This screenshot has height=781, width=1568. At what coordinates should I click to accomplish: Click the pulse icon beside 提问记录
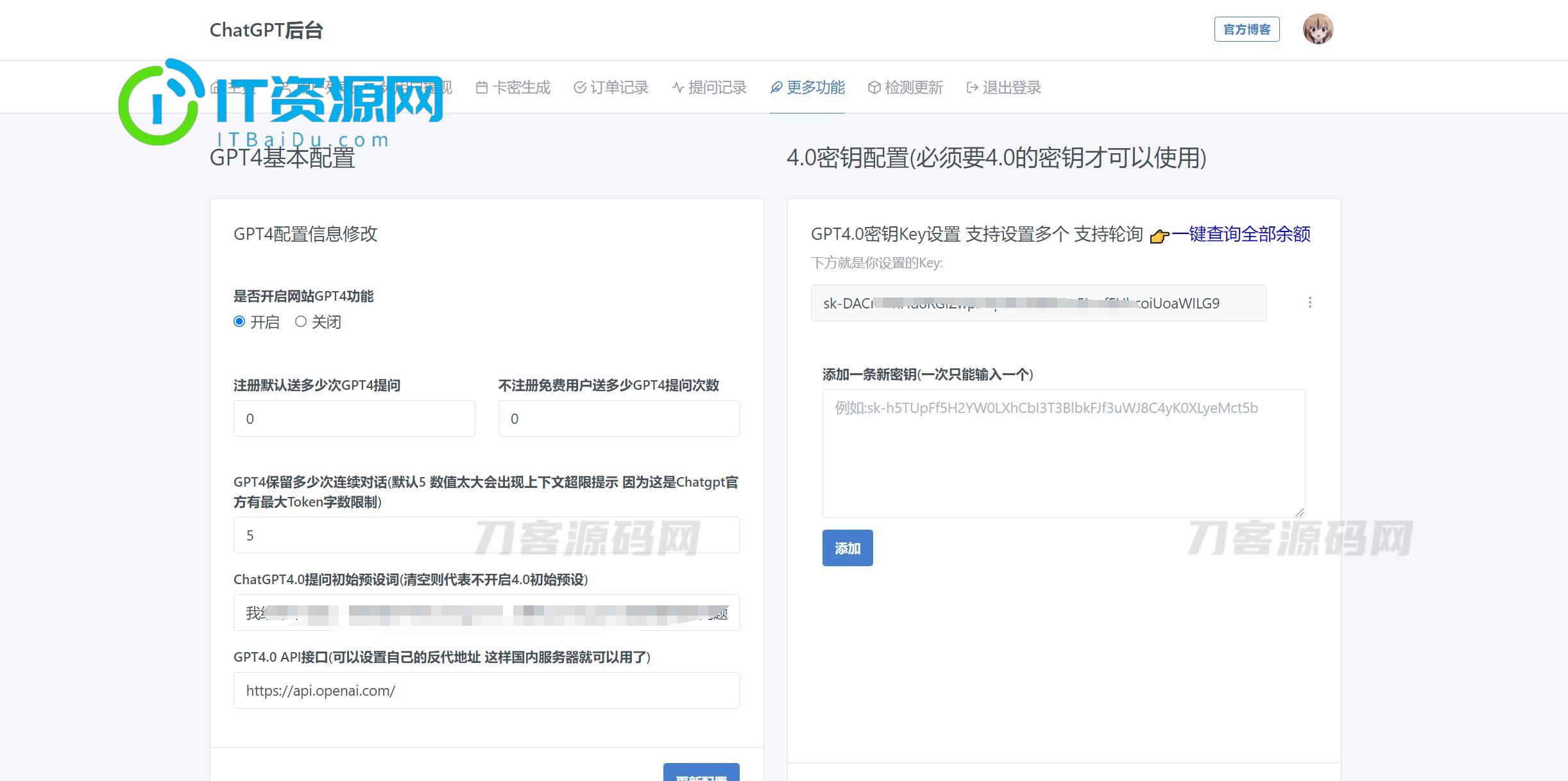[x=678, y=88]
